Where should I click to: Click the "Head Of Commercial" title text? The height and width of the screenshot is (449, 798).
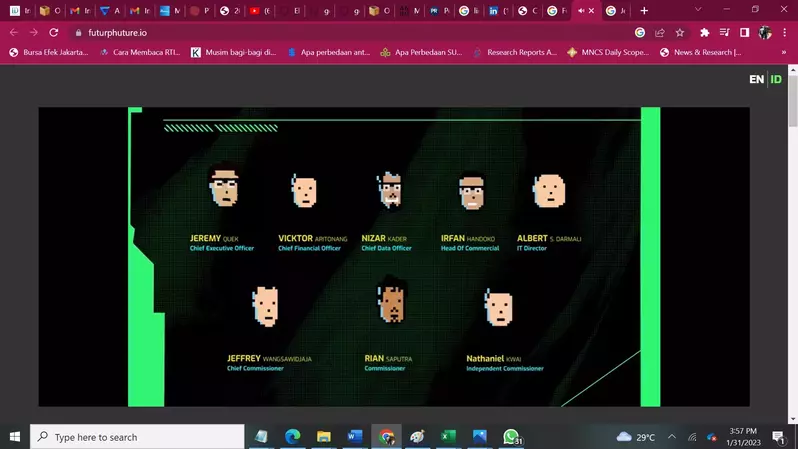point(470,248)
